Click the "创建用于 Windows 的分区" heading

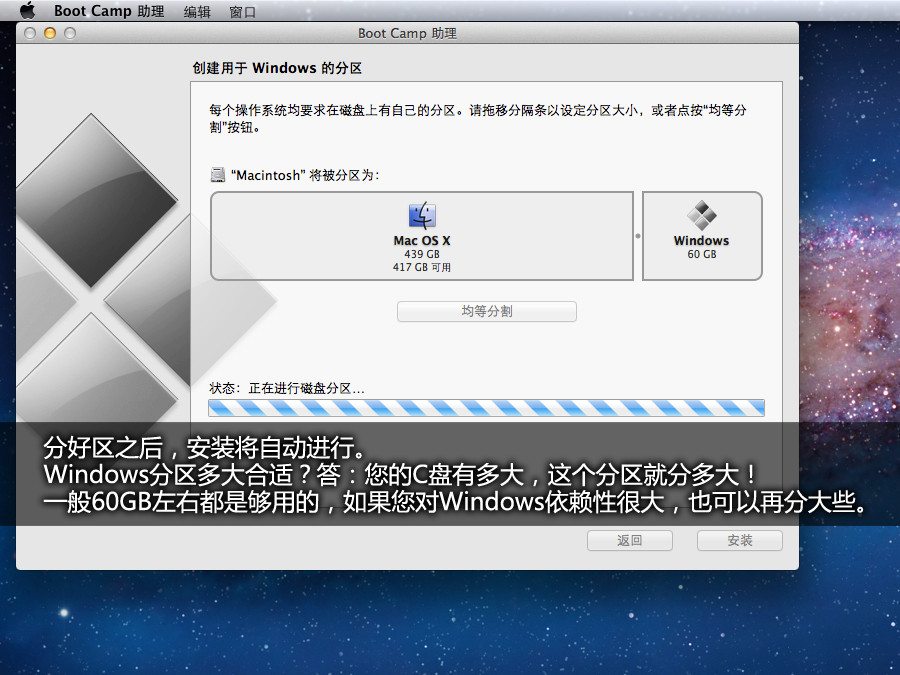[x=277, y=68]
